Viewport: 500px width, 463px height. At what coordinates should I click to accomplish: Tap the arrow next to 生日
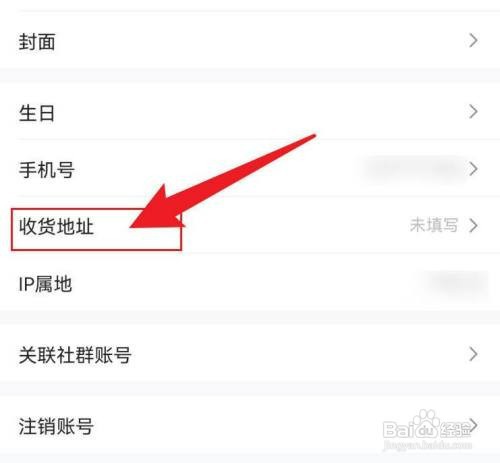[x=473, y=112]
